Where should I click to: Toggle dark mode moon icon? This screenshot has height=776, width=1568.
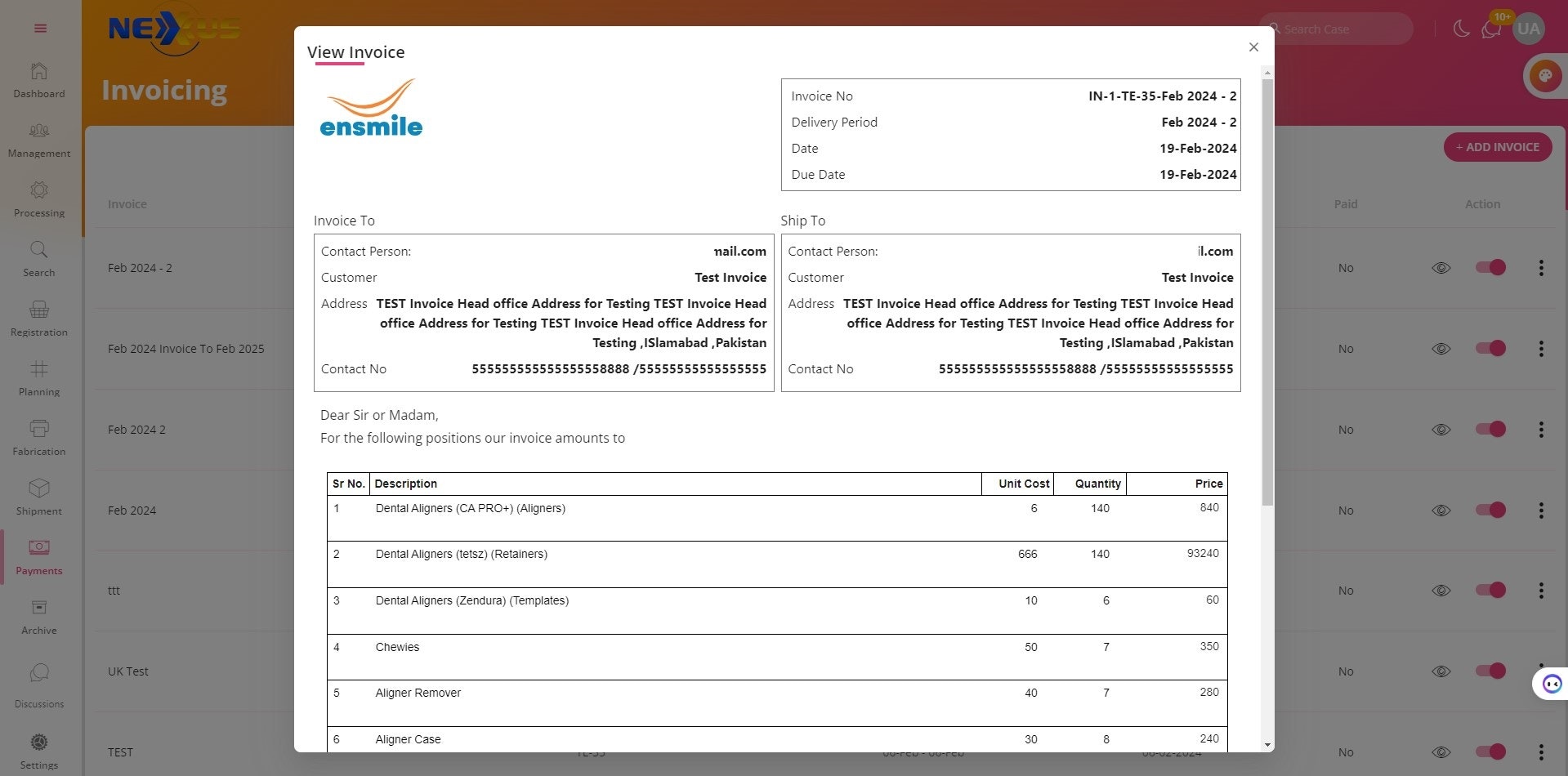click(1462, 29)
